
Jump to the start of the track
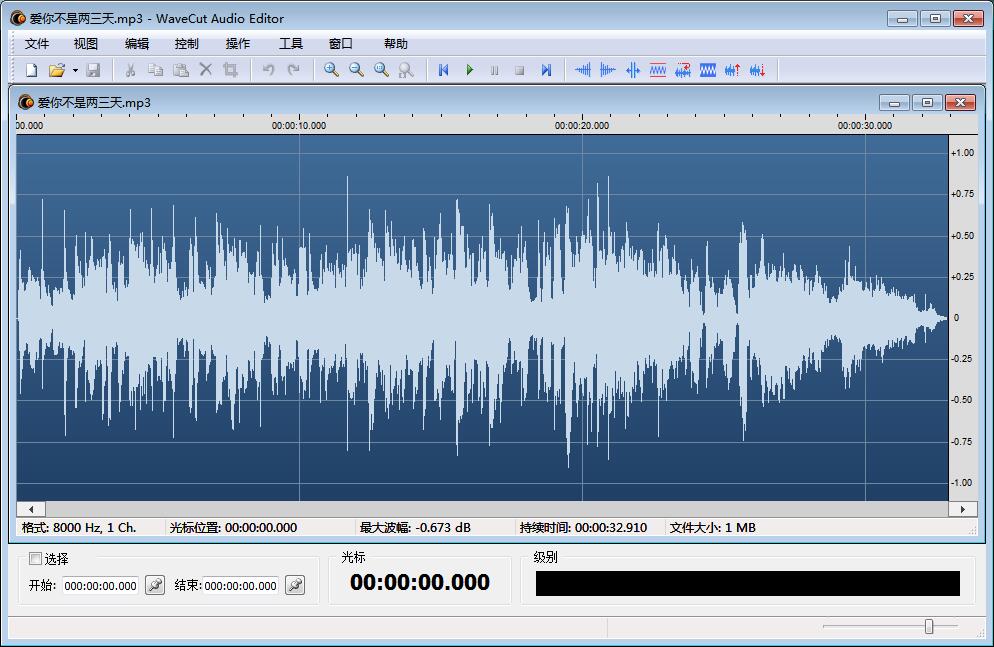pos(444,70)
